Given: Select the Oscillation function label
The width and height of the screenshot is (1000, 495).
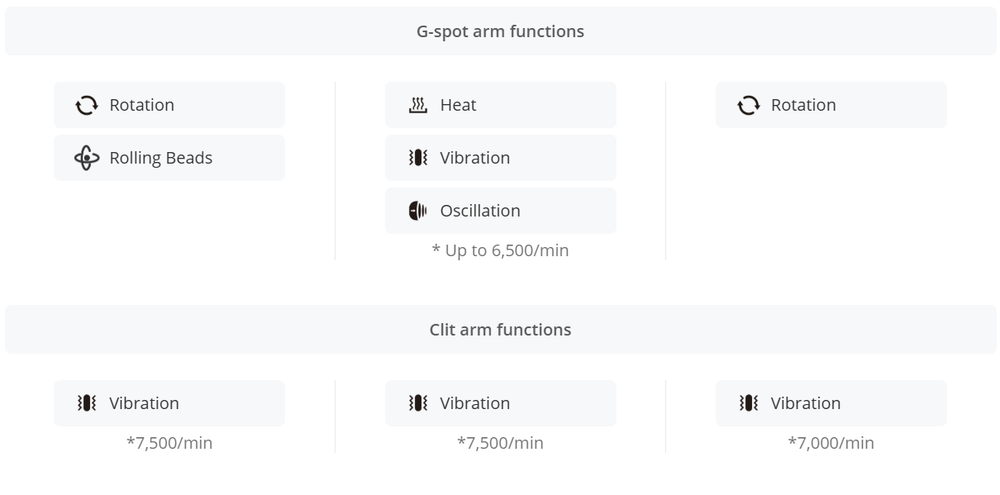Looking at the screenshot, I should 480,211.
